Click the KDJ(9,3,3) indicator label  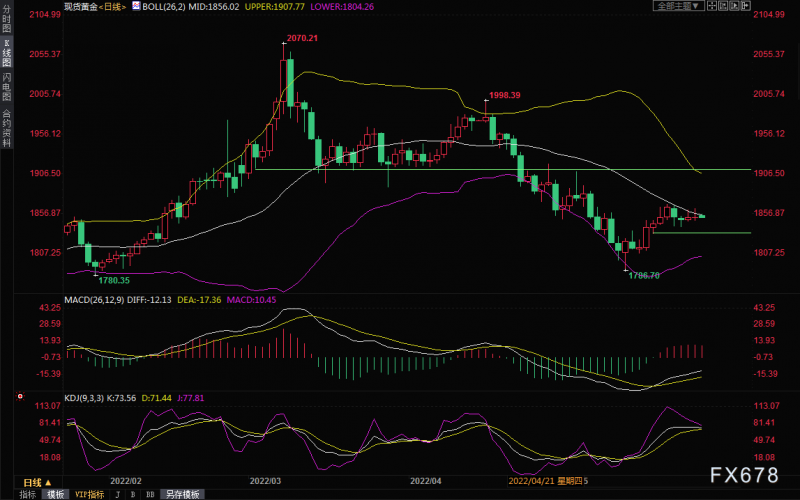pos(85,398)
